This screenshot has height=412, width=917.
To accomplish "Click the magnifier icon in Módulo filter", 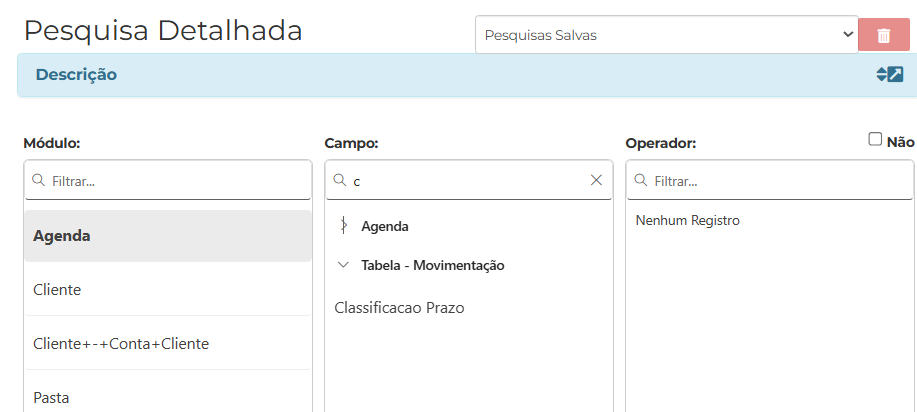I will (x=39, y=180).
